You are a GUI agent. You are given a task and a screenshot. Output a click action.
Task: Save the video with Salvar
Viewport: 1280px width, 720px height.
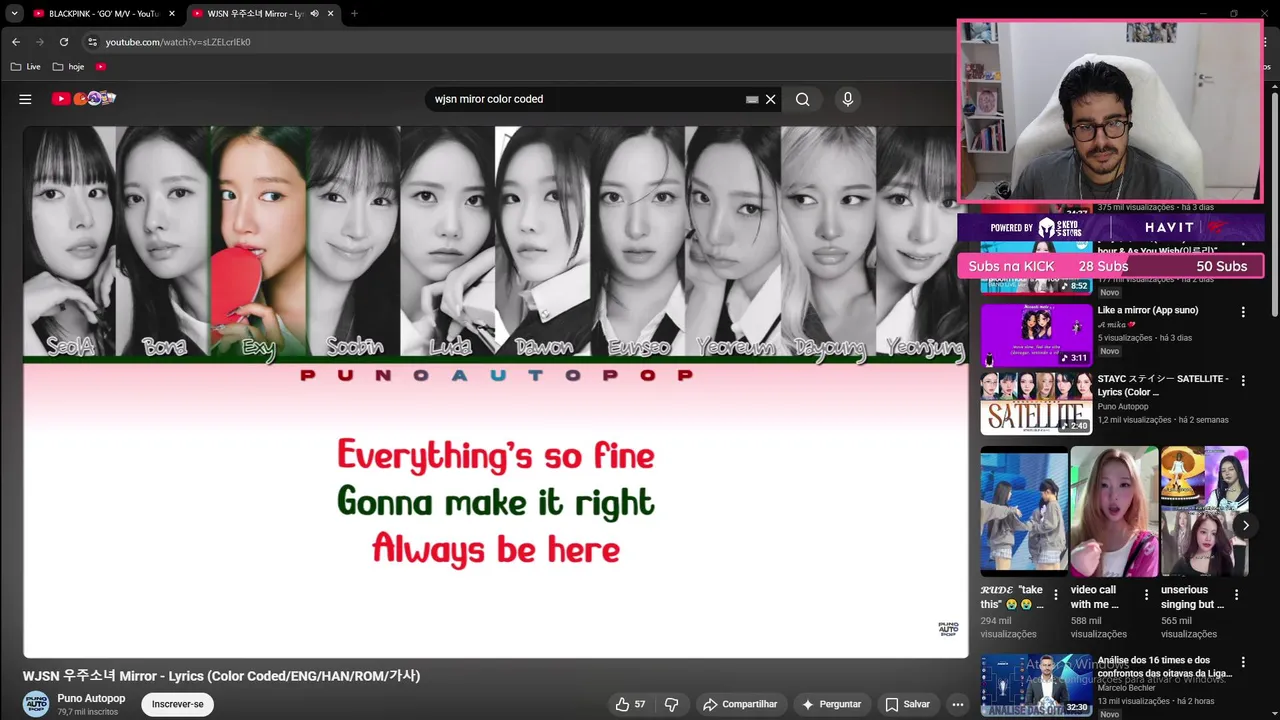pos(907,704)
